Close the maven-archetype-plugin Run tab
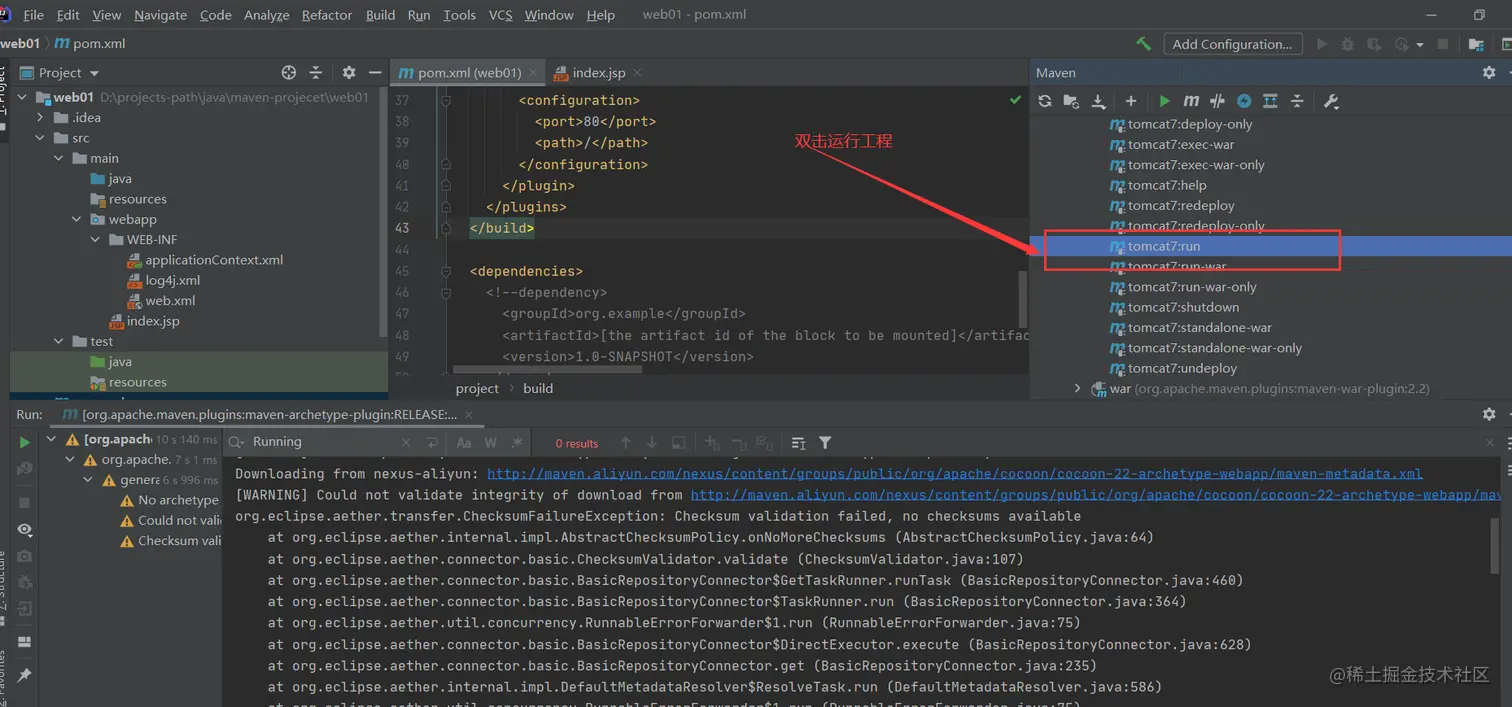Screen dimensions: 1512x707 469,414
